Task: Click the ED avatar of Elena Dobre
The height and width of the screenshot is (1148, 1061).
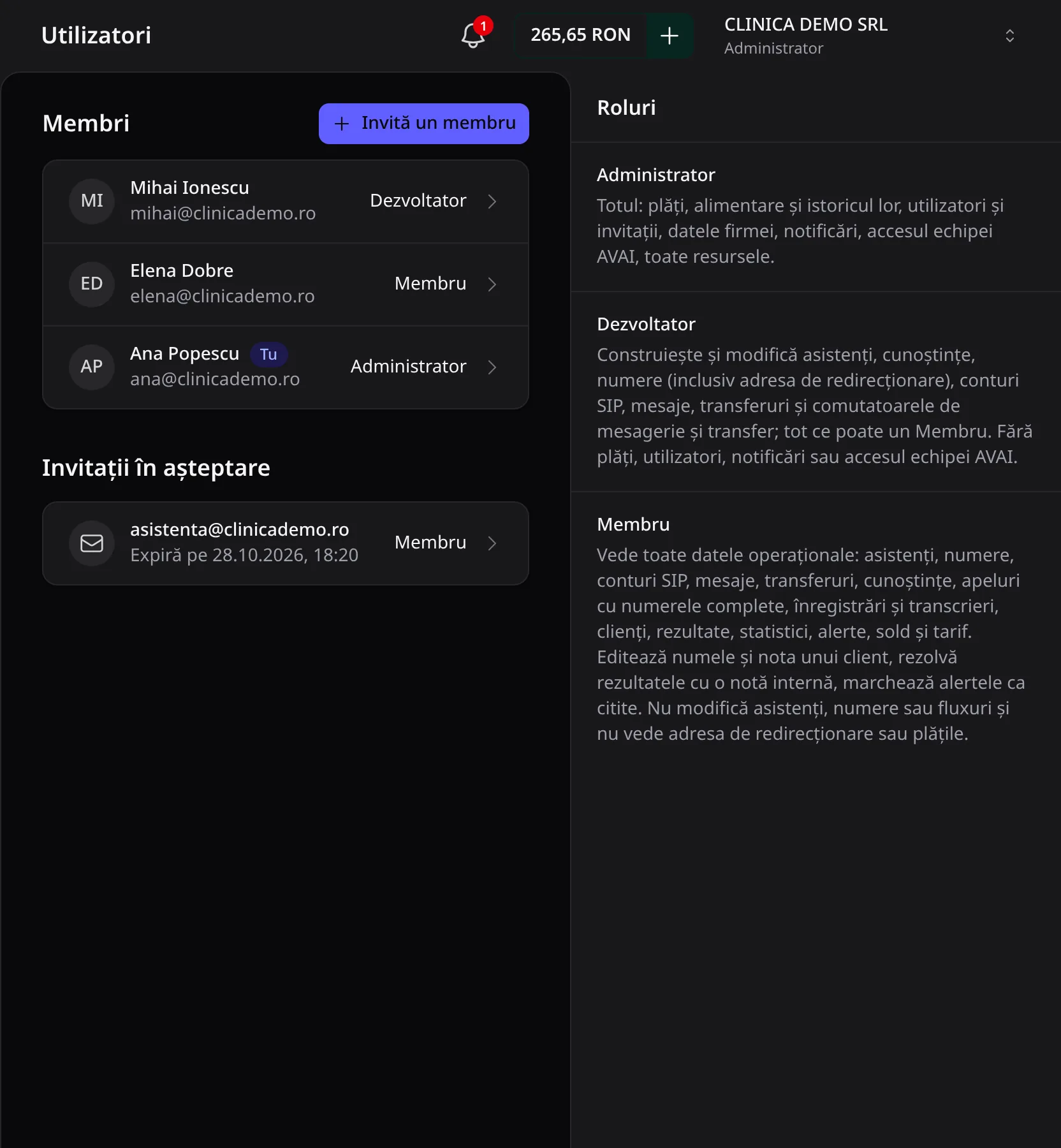Action: (x=92, y=284)
